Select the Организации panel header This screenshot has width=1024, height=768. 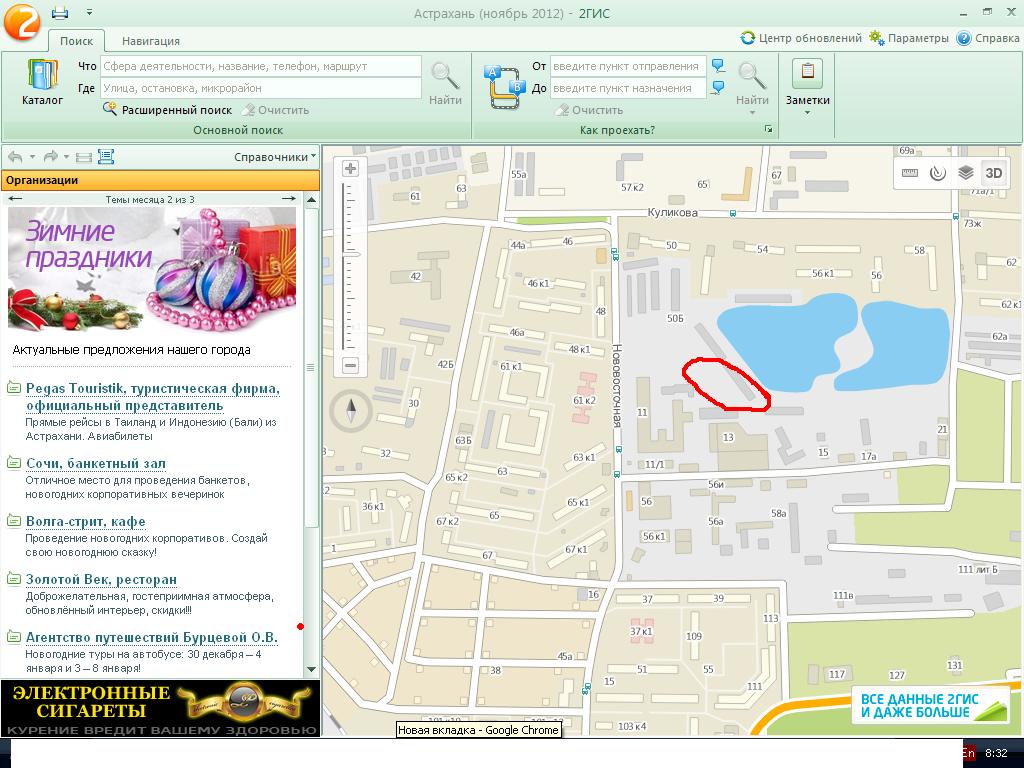coord(161,180)
